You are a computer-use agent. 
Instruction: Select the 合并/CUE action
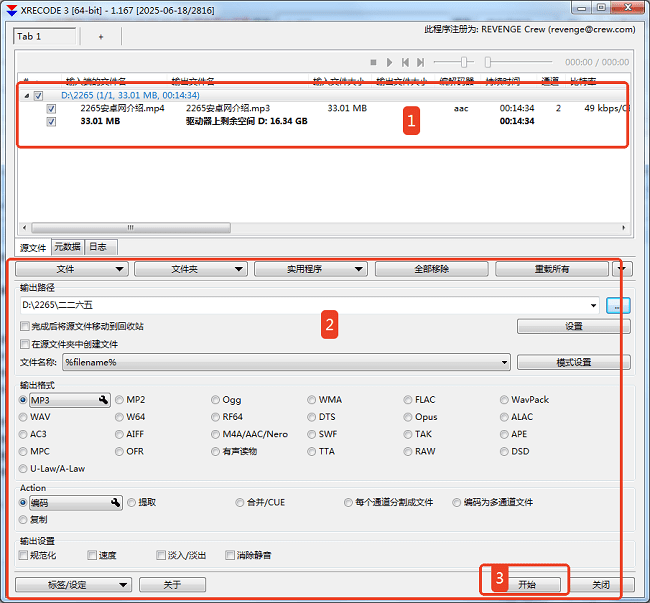tap(240, 502)
